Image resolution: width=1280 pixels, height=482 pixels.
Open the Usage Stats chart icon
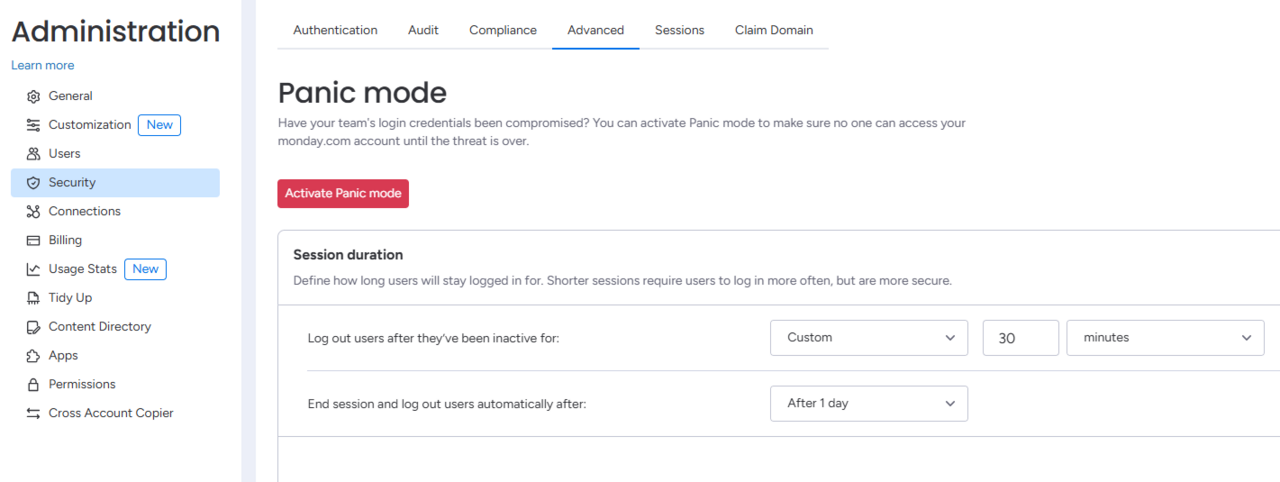(33, 269)
